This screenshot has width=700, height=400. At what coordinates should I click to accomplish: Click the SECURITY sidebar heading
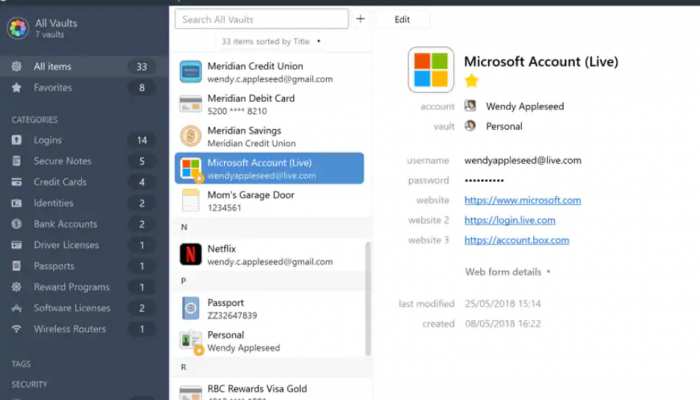pyautogui.click(x=29, y=384)
